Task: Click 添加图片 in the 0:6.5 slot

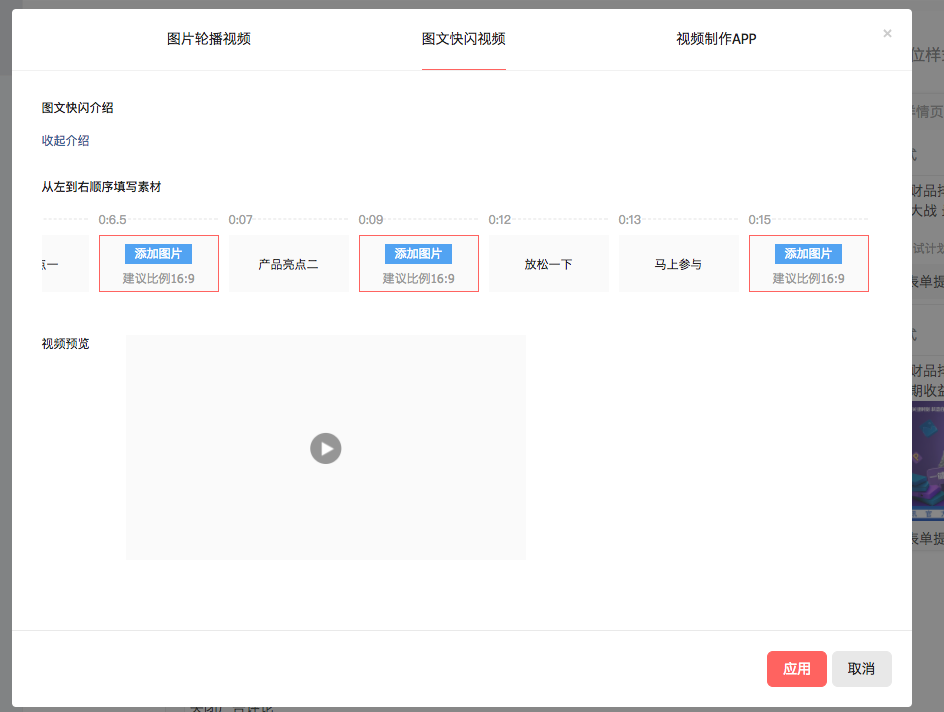Action: 158,254
